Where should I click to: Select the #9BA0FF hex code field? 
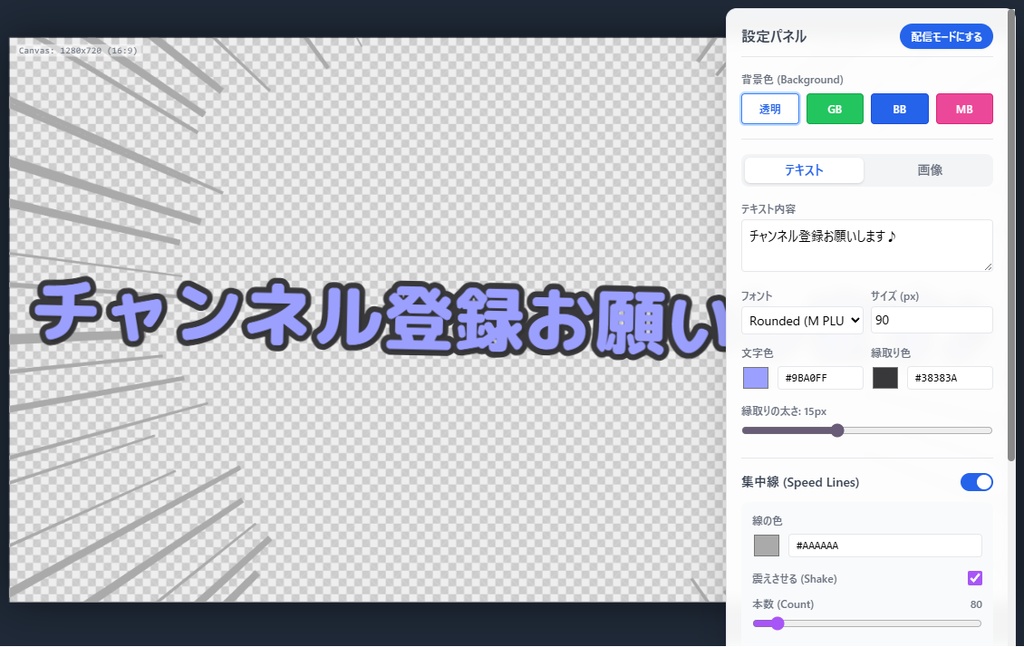coord(820,377)
